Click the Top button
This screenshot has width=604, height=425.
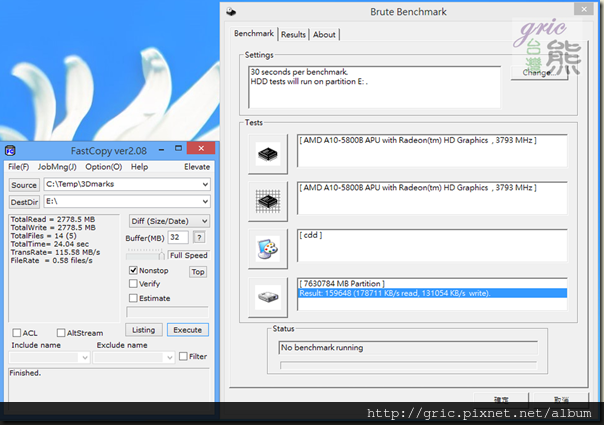click(198, 272)
